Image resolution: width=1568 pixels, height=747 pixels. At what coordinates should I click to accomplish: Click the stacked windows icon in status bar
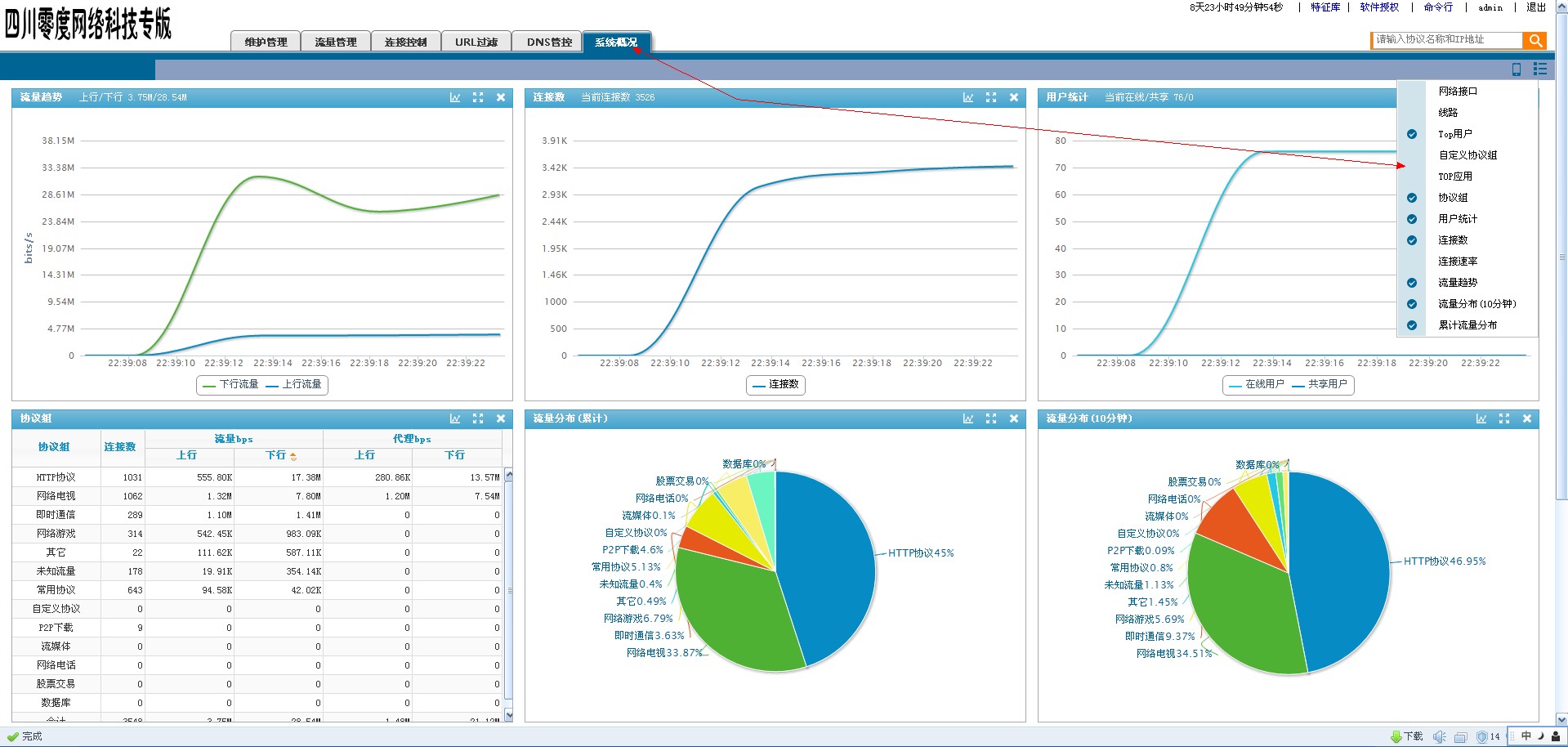pyautogui.click(x=1461, y=736)
